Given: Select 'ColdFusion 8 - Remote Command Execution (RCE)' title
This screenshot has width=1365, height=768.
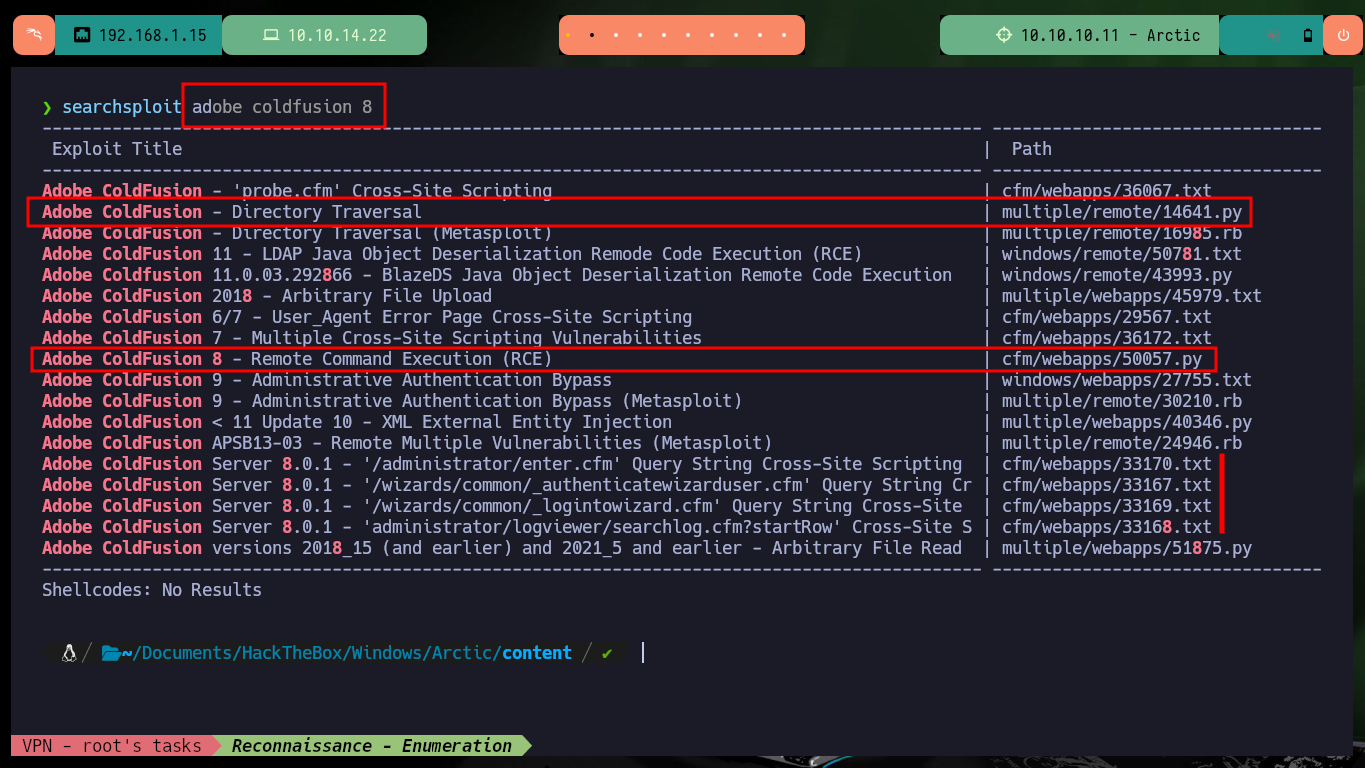Looking at the screenshot, I should coord(297,359).
